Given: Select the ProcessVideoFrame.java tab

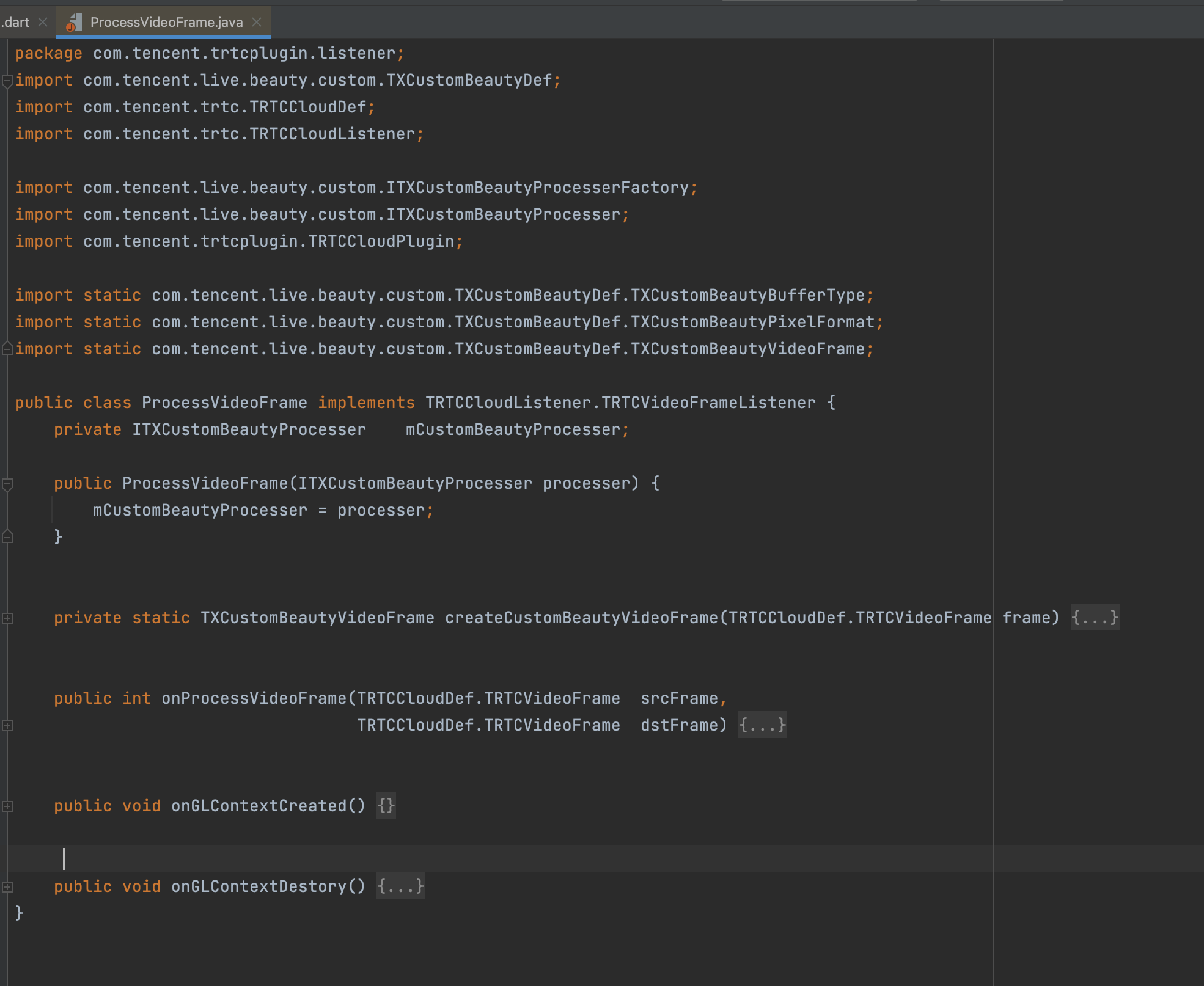Looking at the screenshot, I should pyautogui.click(x=166, y=23).
